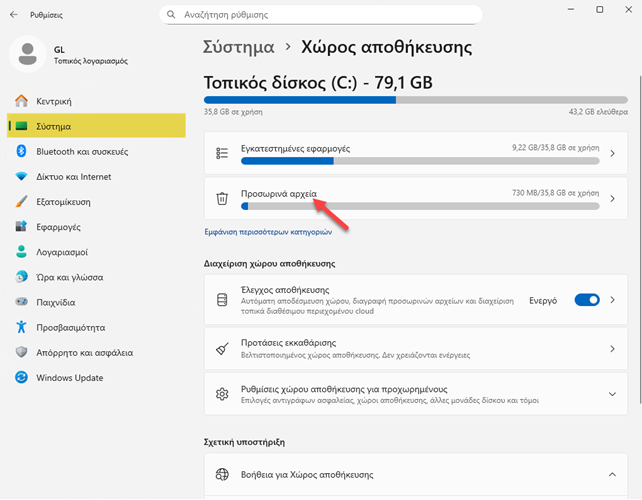Click the Σύστημα breadcrumb link

(x=239, y=47)
